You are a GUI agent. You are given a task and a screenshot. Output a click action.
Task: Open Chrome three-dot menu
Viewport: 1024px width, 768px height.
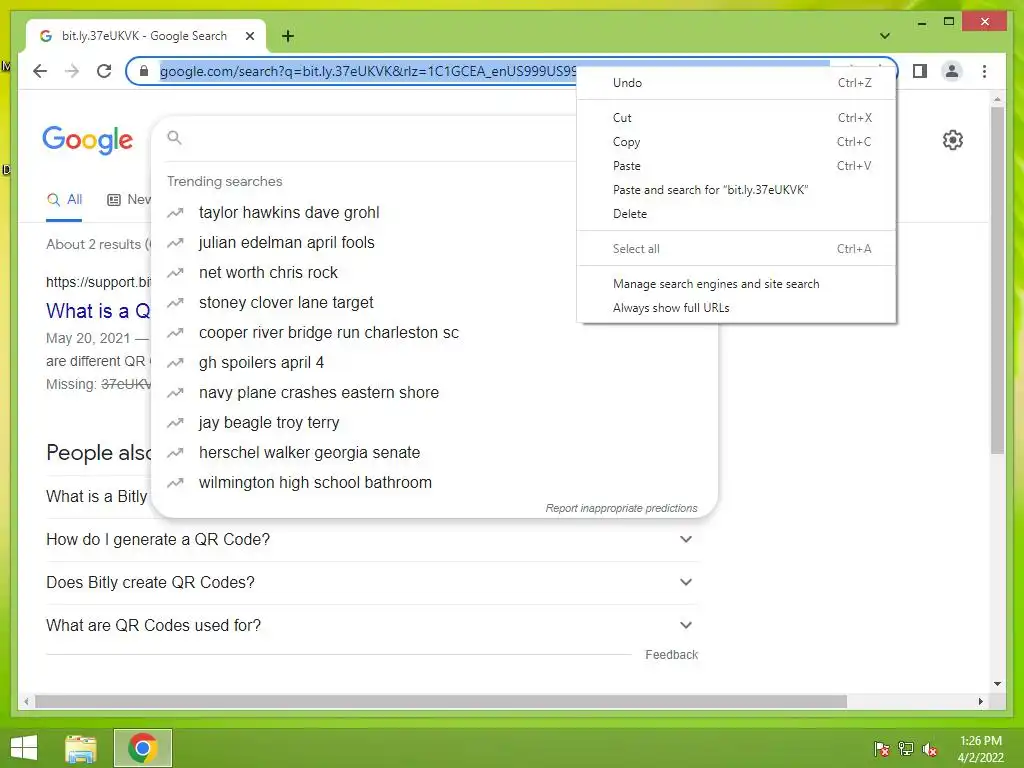click(984, 71)
